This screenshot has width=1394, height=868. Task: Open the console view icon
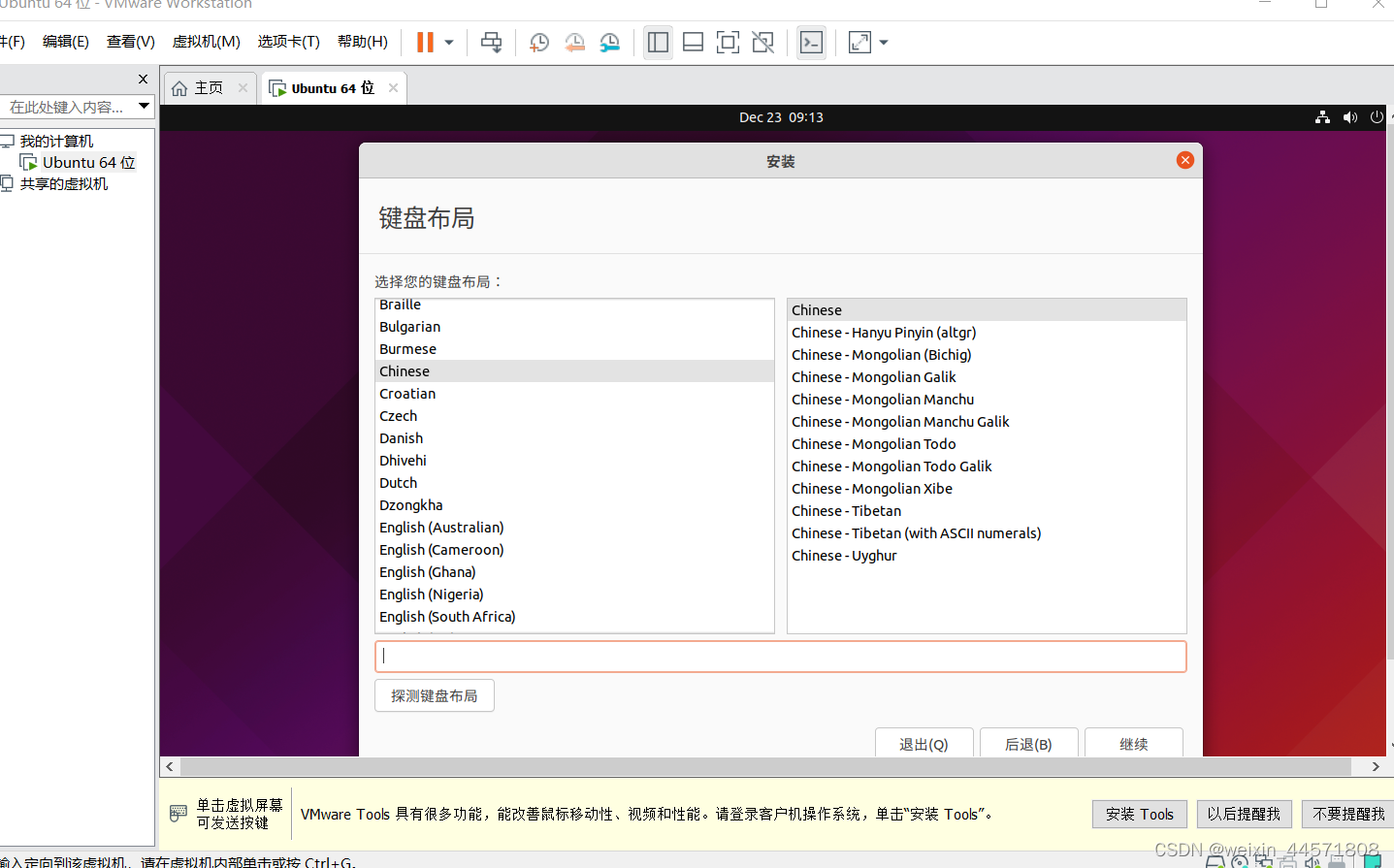[811, 43]
